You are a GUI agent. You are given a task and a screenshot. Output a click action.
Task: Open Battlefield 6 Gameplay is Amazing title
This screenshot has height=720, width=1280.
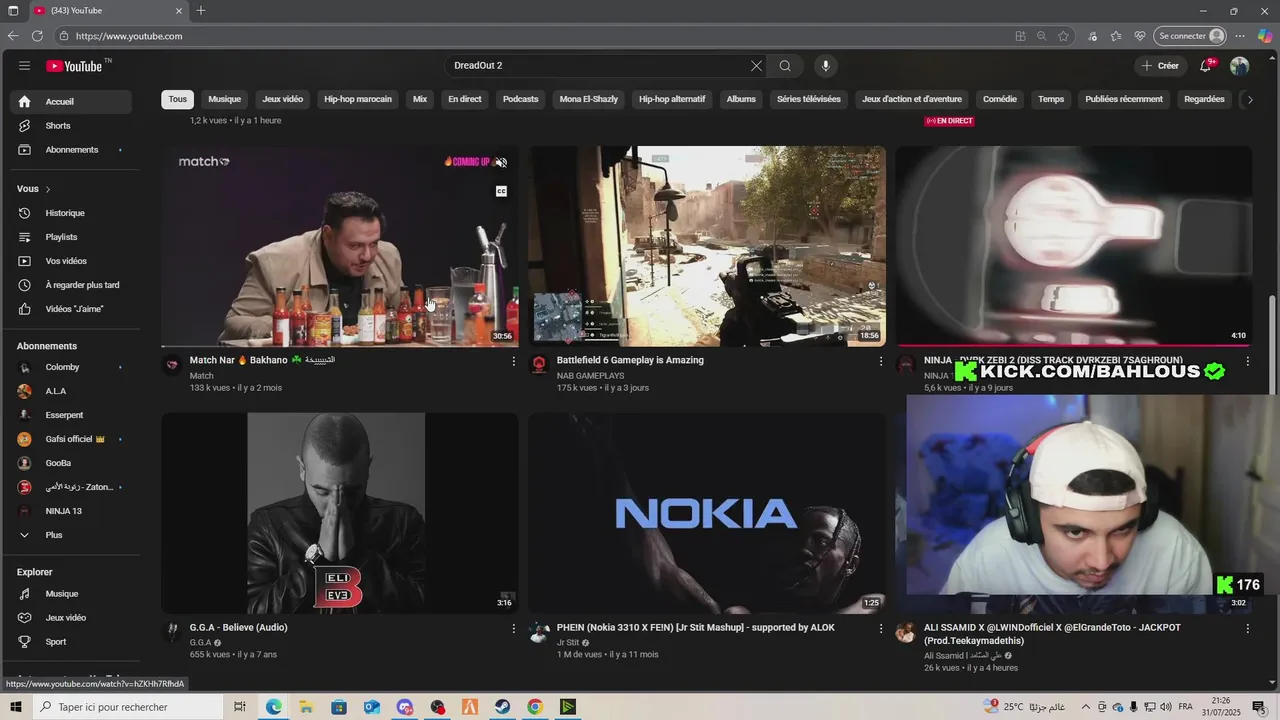coord(630,360)
